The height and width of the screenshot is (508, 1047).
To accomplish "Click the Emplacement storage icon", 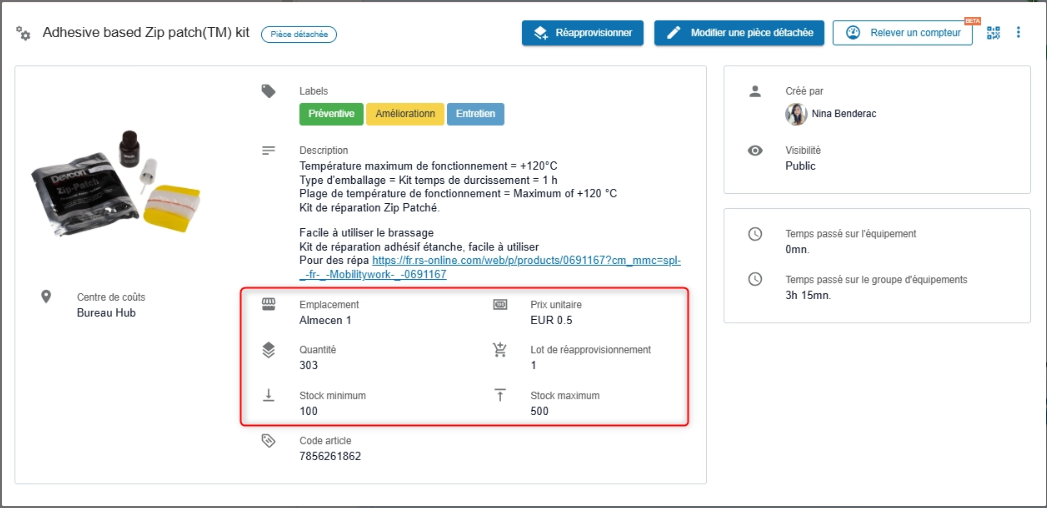I will point(268,304).
